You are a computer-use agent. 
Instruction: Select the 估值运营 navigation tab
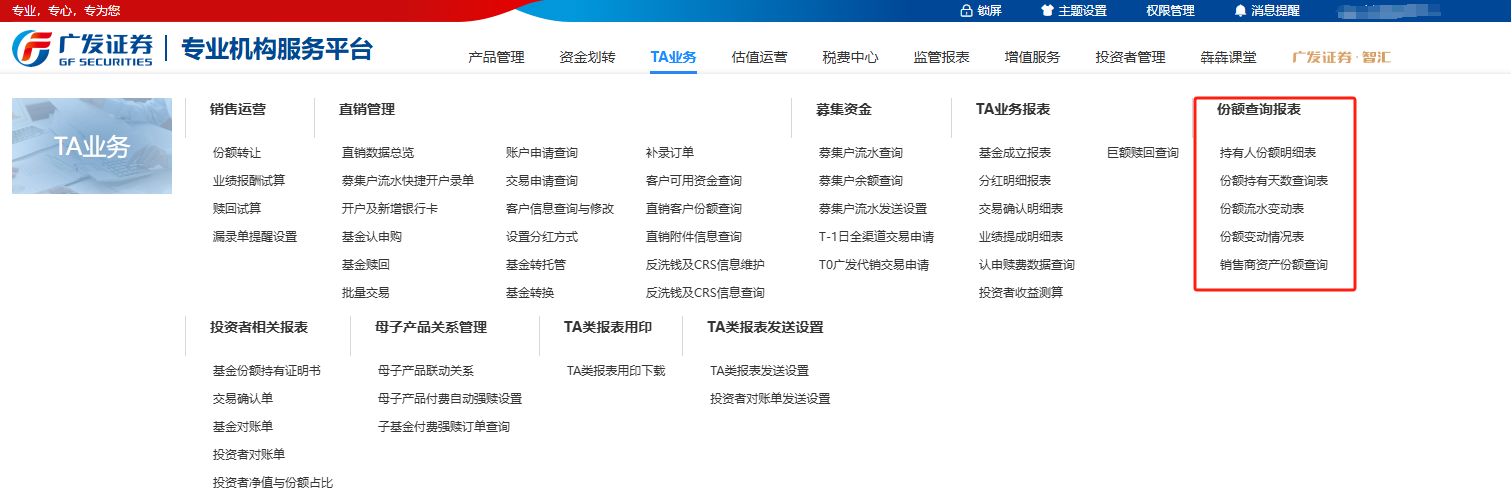(x=759, y=57)
